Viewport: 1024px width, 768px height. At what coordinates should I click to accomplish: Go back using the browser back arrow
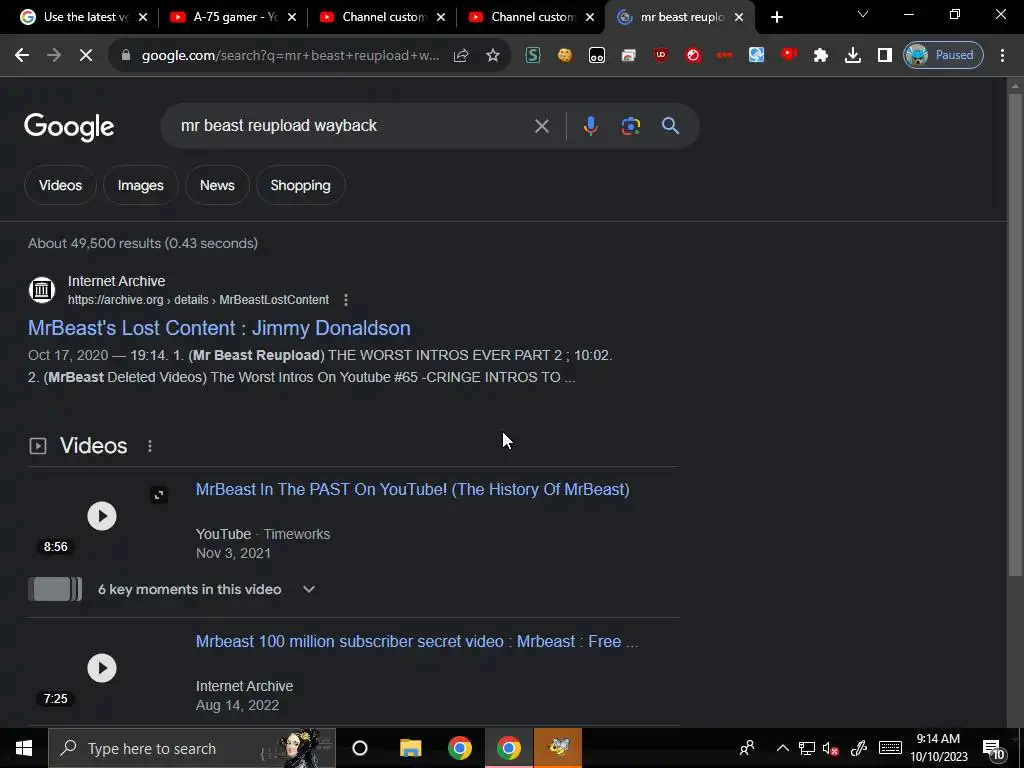click(x=22, y=56)
